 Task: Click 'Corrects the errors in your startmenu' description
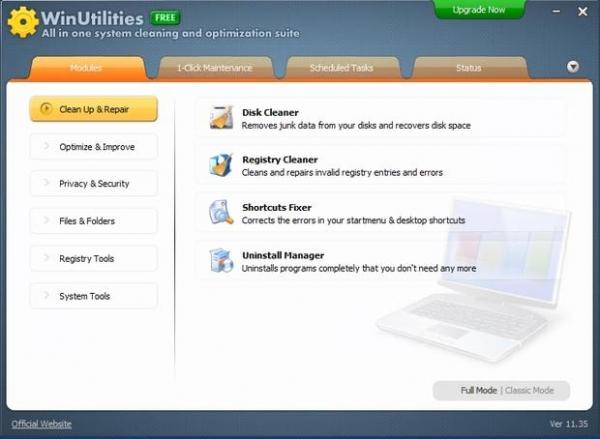pyautogui.click(x=353, y=220)
